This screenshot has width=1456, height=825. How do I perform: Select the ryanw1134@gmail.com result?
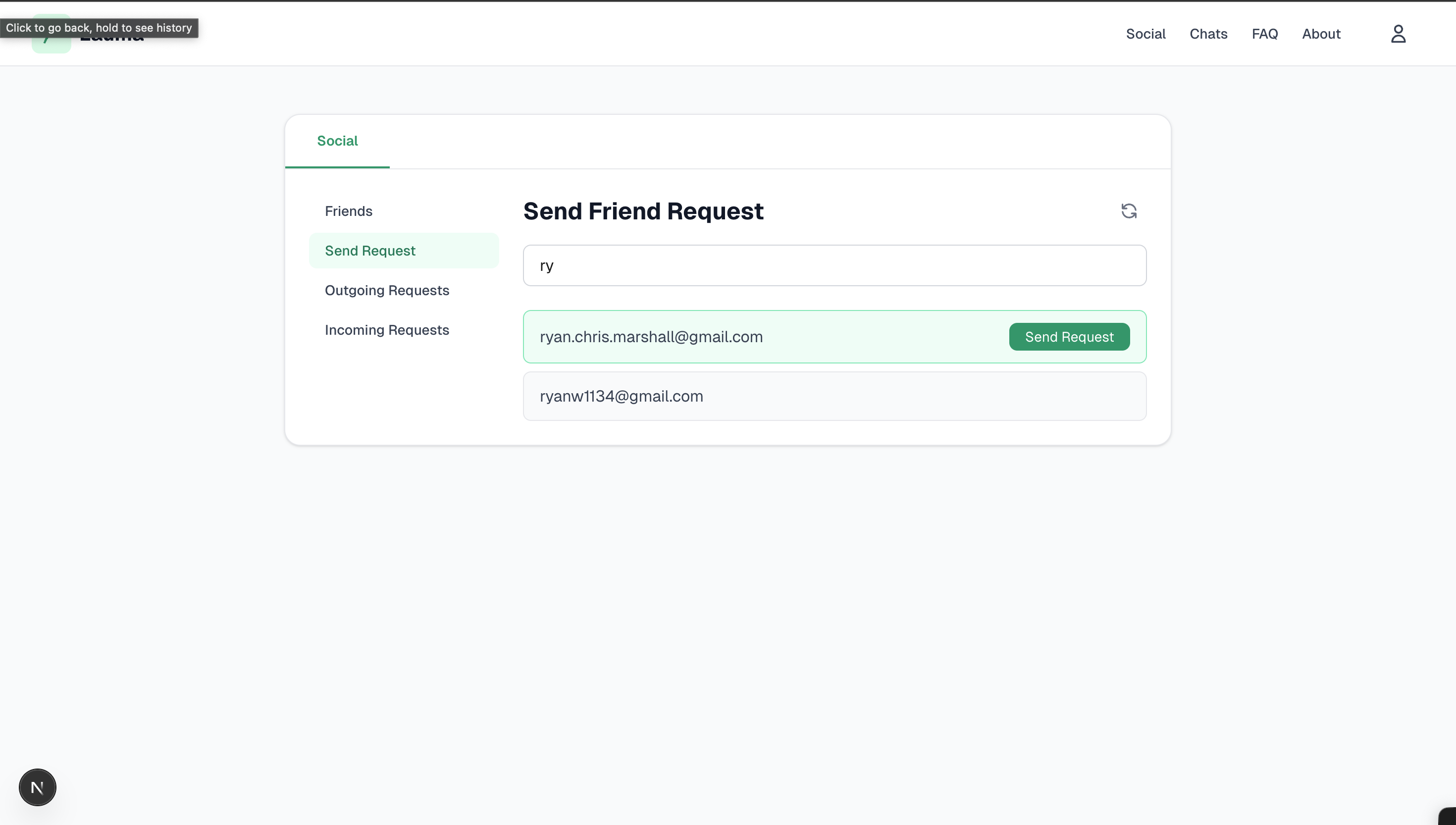(x=621, y=397)
